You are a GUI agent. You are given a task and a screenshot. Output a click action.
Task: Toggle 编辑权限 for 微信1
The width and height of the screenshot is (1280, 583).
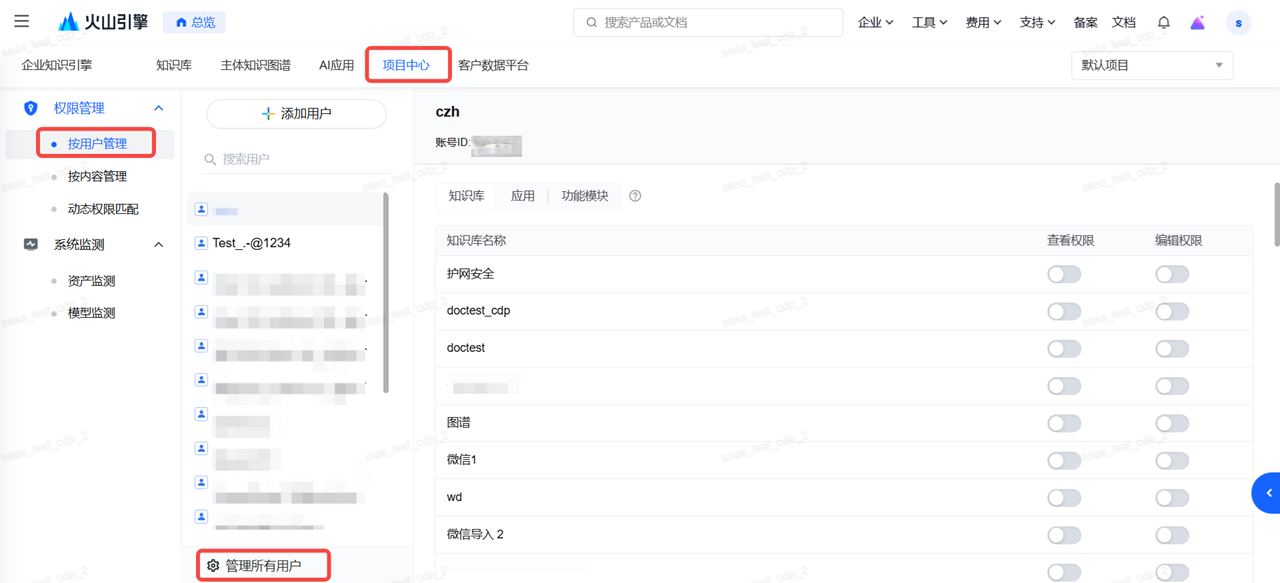point(1172,460)
